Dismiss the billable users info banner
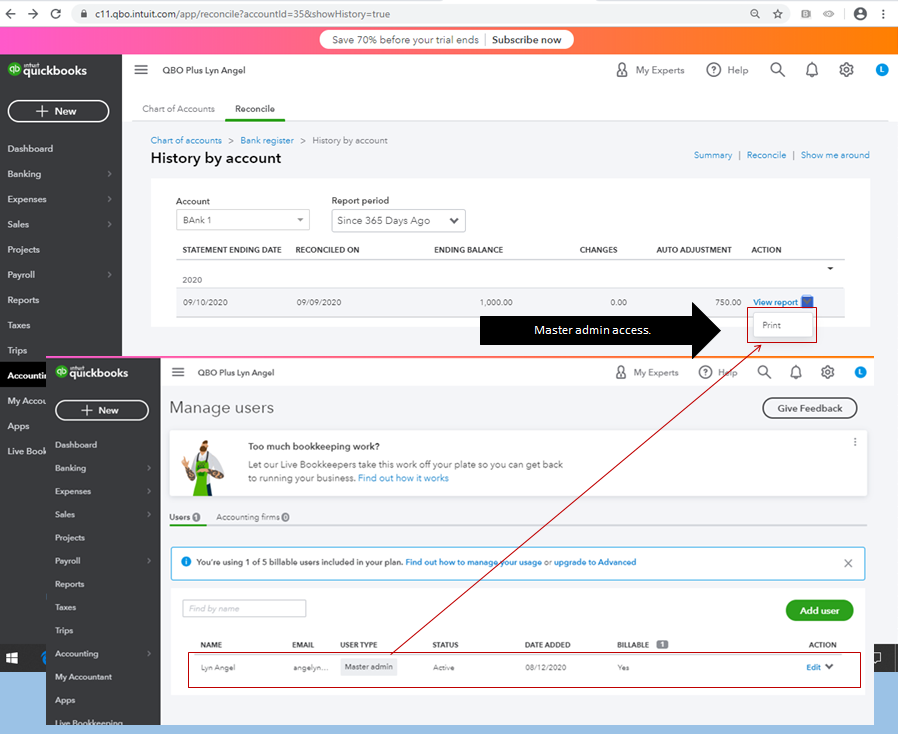The height and width of the screenshot is (734, 898). click(x=848, y=563)
